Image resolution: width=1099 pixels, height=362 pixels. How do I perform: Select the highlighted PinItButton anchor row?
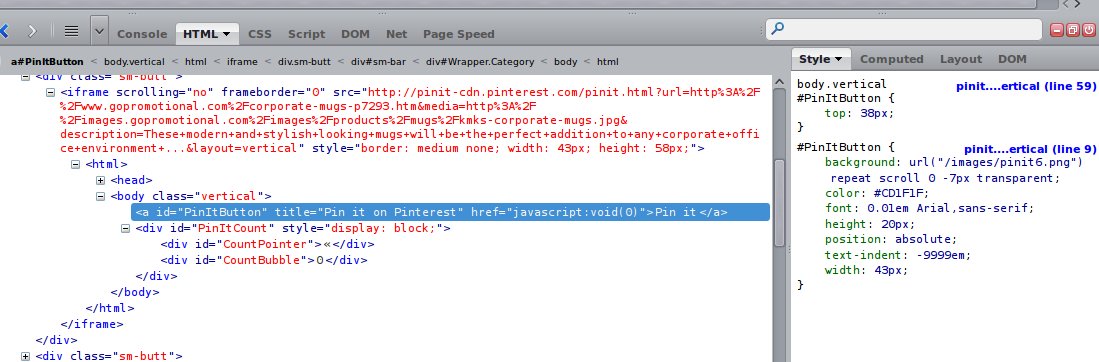(x=450, y=212)
